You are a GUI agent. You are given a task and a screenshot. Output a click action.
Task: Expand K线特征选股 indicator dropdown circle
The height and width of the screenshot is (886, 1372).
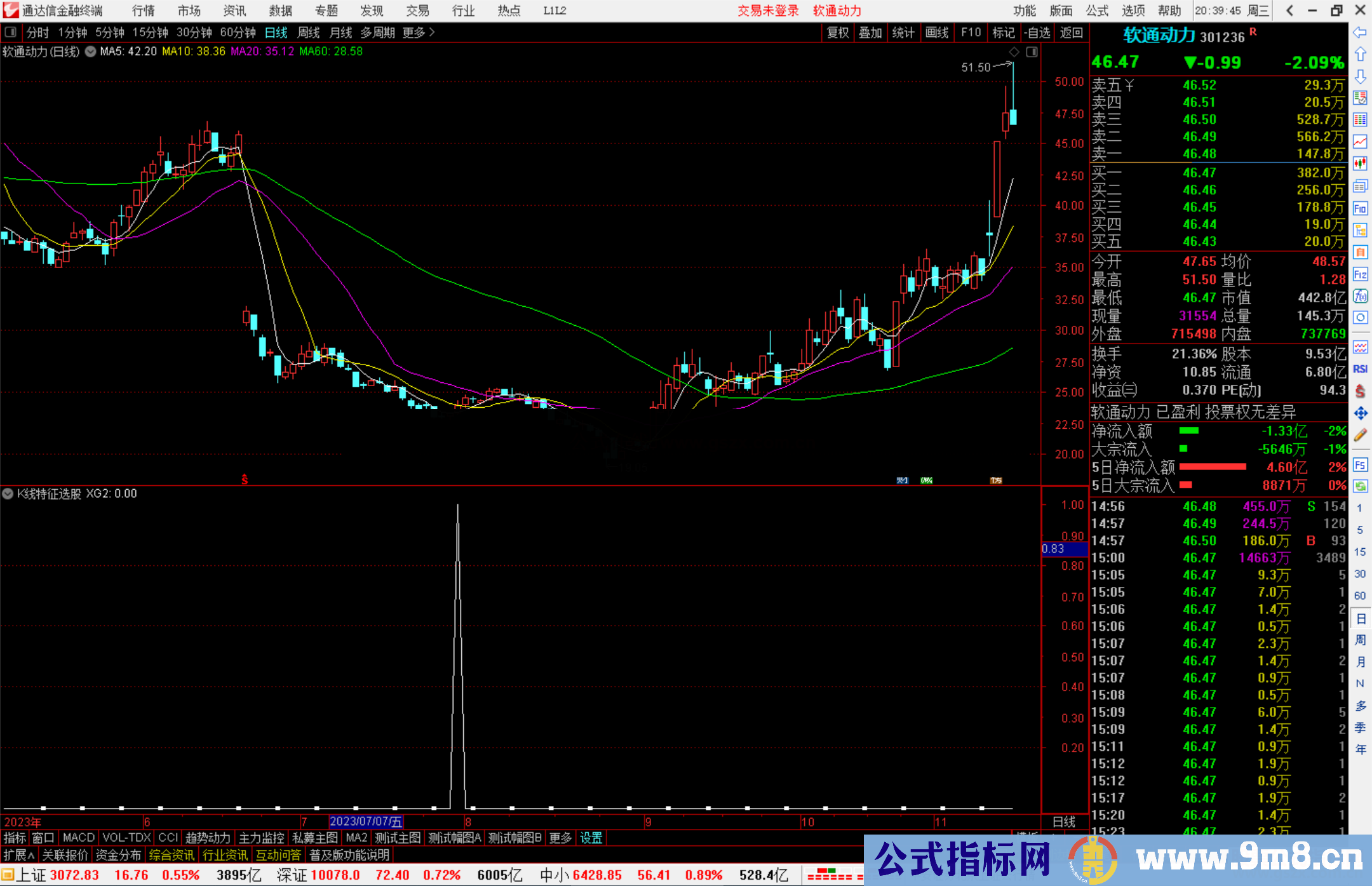tap(8, 493)
